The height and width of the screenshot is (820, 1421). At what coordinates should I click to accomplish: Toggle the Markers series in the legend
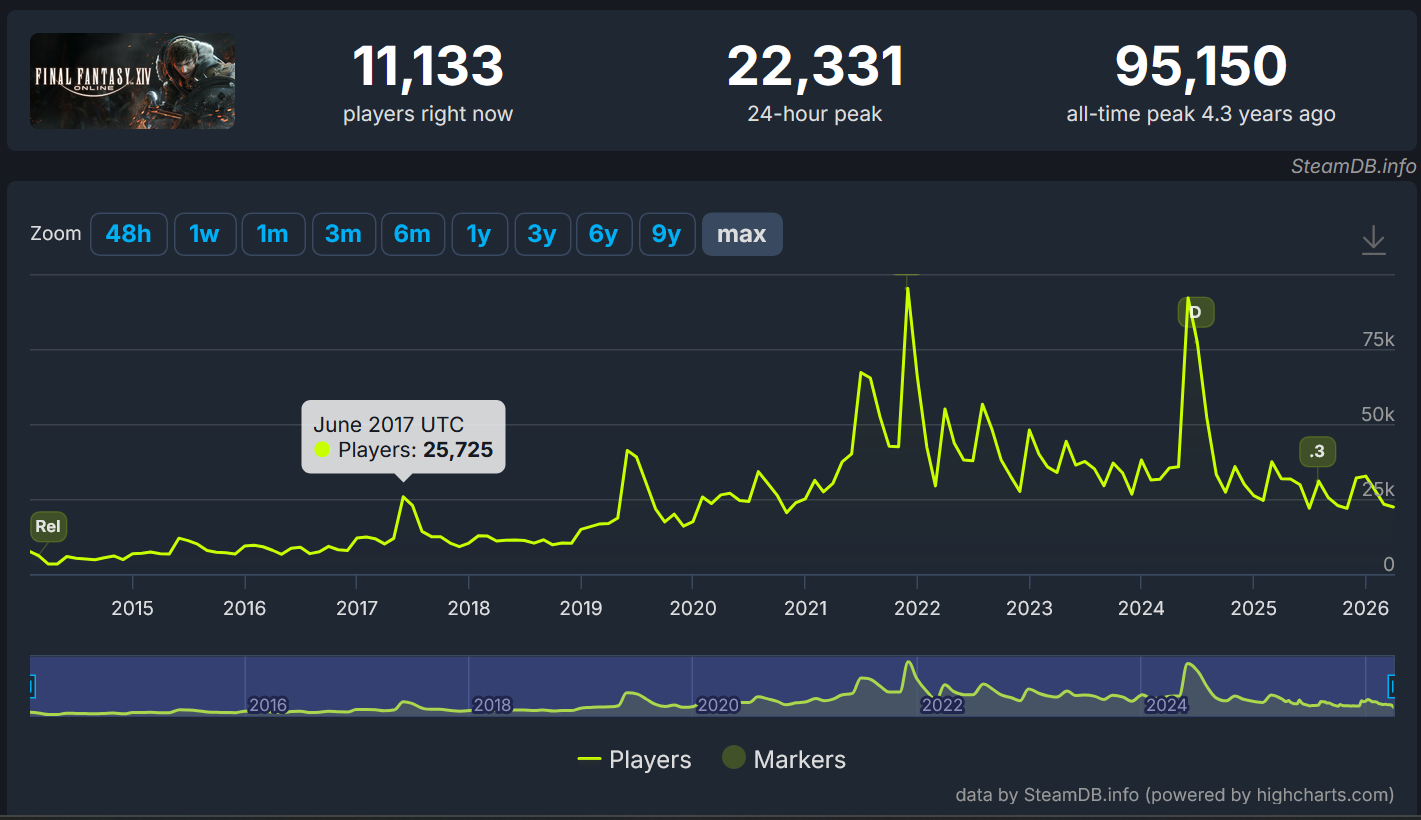click(784, 760)
